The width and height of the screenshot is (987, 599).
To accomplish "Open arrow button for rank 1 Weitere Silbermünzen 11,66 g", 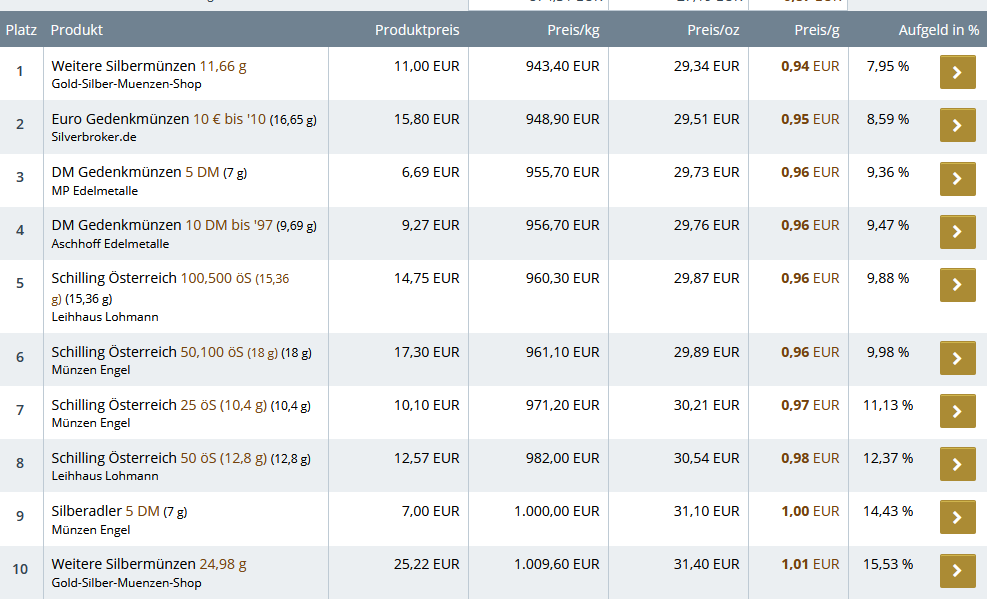I will [x=957, y=72].
